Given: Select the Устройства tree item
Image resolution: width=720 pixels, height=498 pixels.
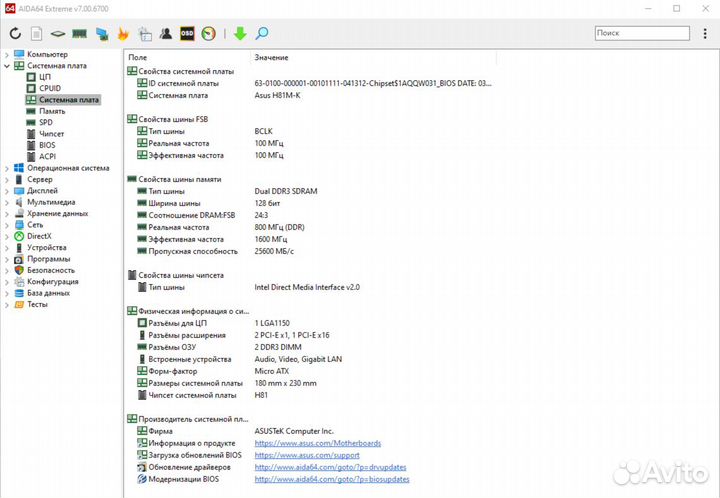Looking at the screenshot, I should (46, 248).
